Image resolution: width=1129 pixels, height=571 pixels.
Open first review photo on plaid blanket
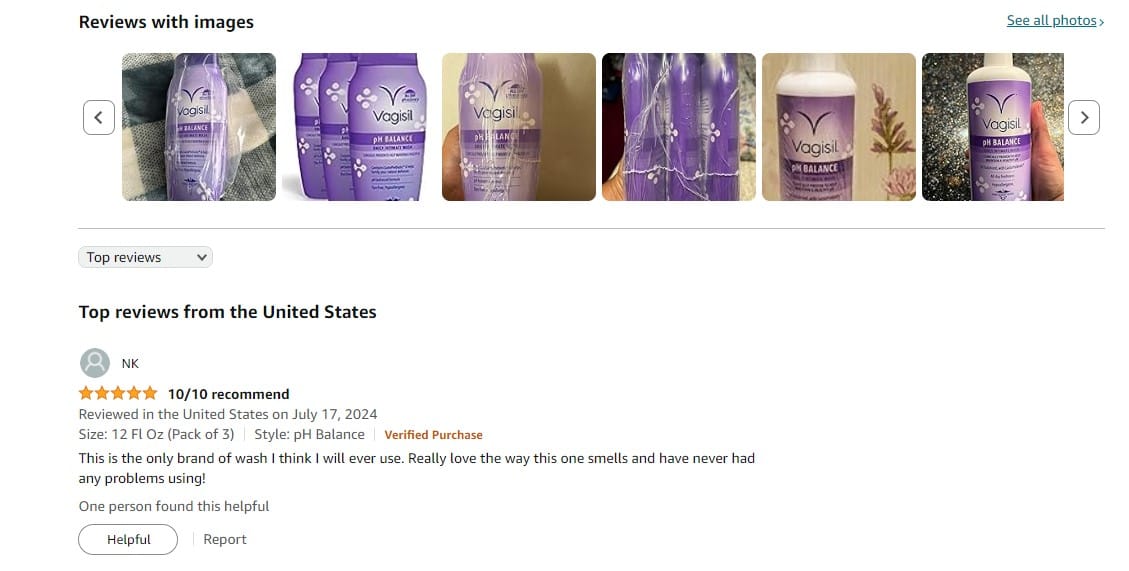click(x=199, y=127)
